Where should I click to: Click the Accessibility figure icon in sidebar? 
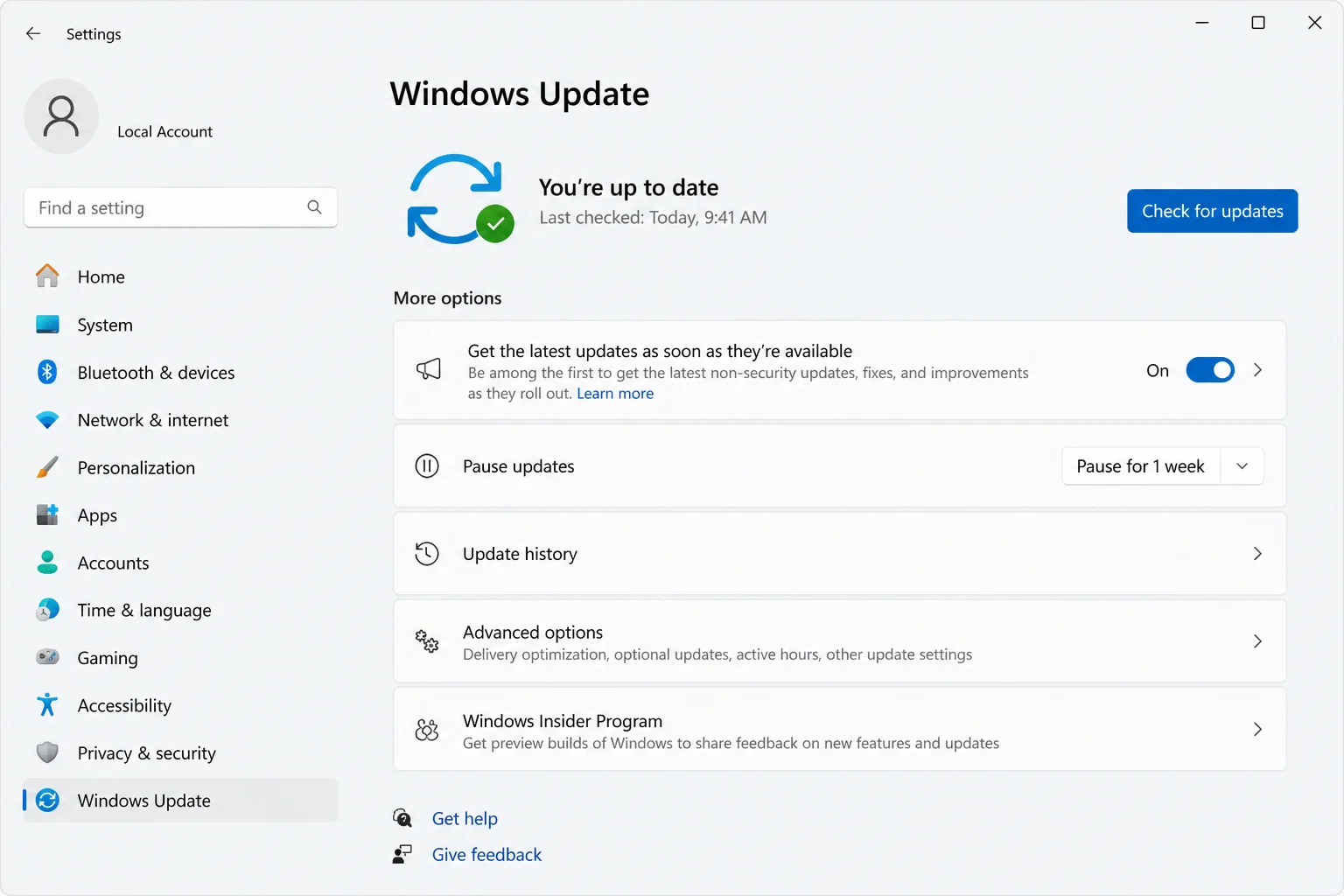[47, 704]
